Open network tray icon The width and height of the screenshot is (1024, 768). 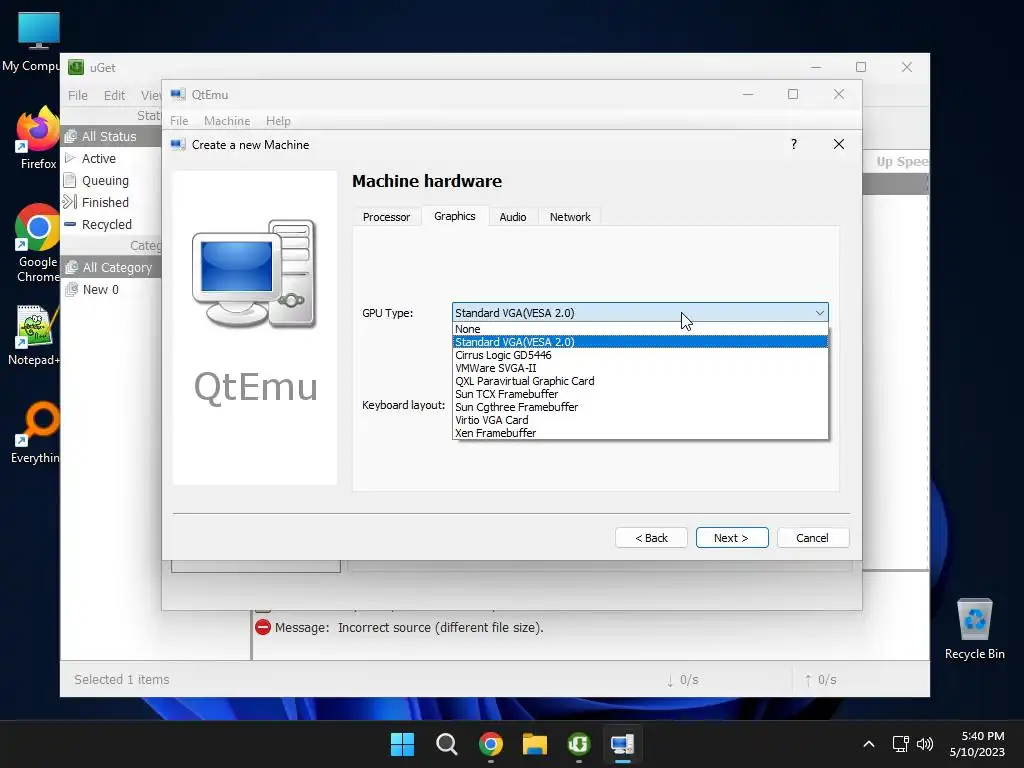(x=901, y=744)
